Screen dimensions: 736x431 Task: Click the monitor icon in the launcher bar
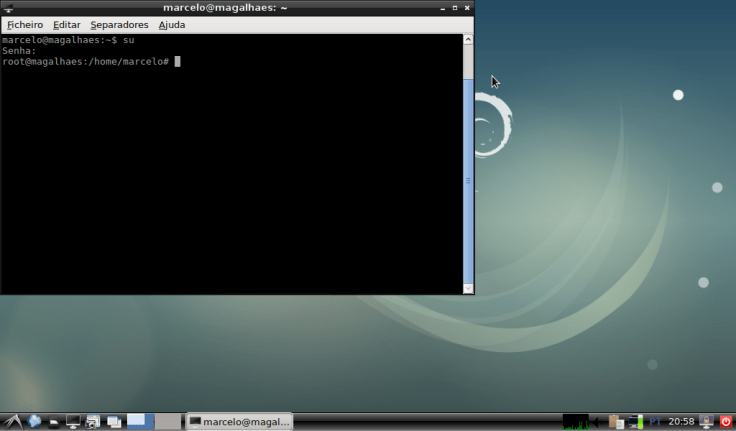click(x=73, y=421)
